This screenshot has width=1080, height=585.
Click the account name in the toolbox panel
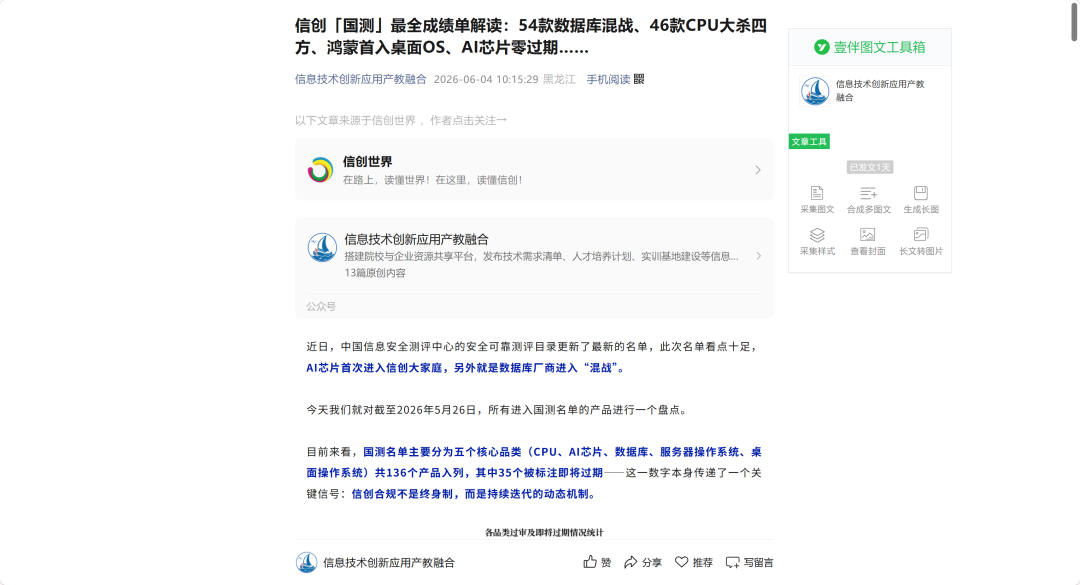point(880,91)
